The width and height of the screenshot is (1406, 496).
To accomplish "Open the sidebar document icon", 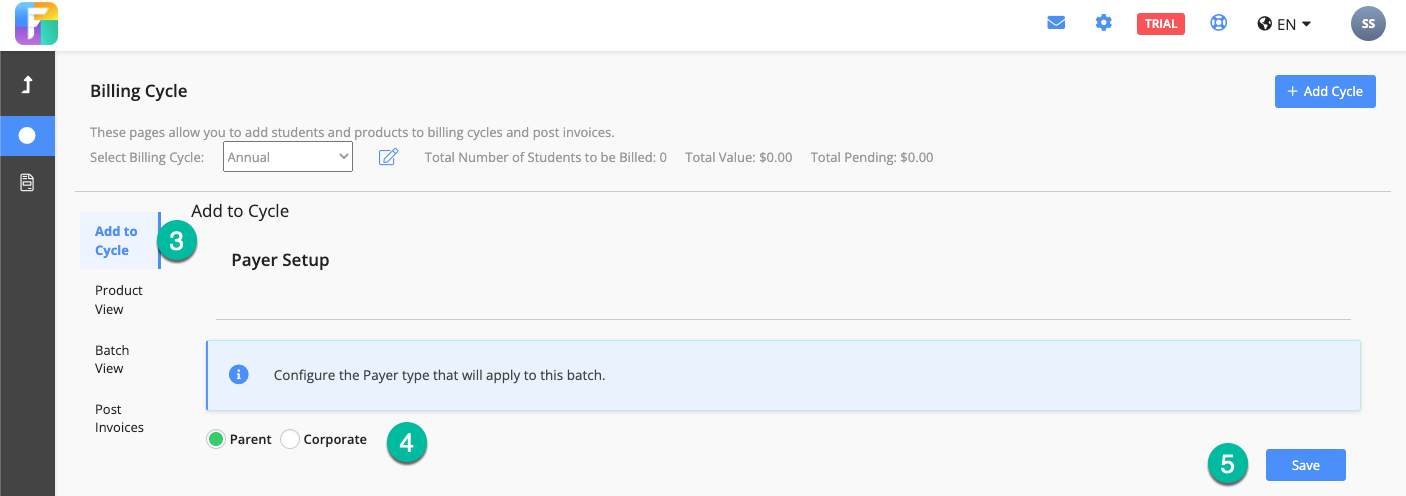I will (x=27, y=183).
